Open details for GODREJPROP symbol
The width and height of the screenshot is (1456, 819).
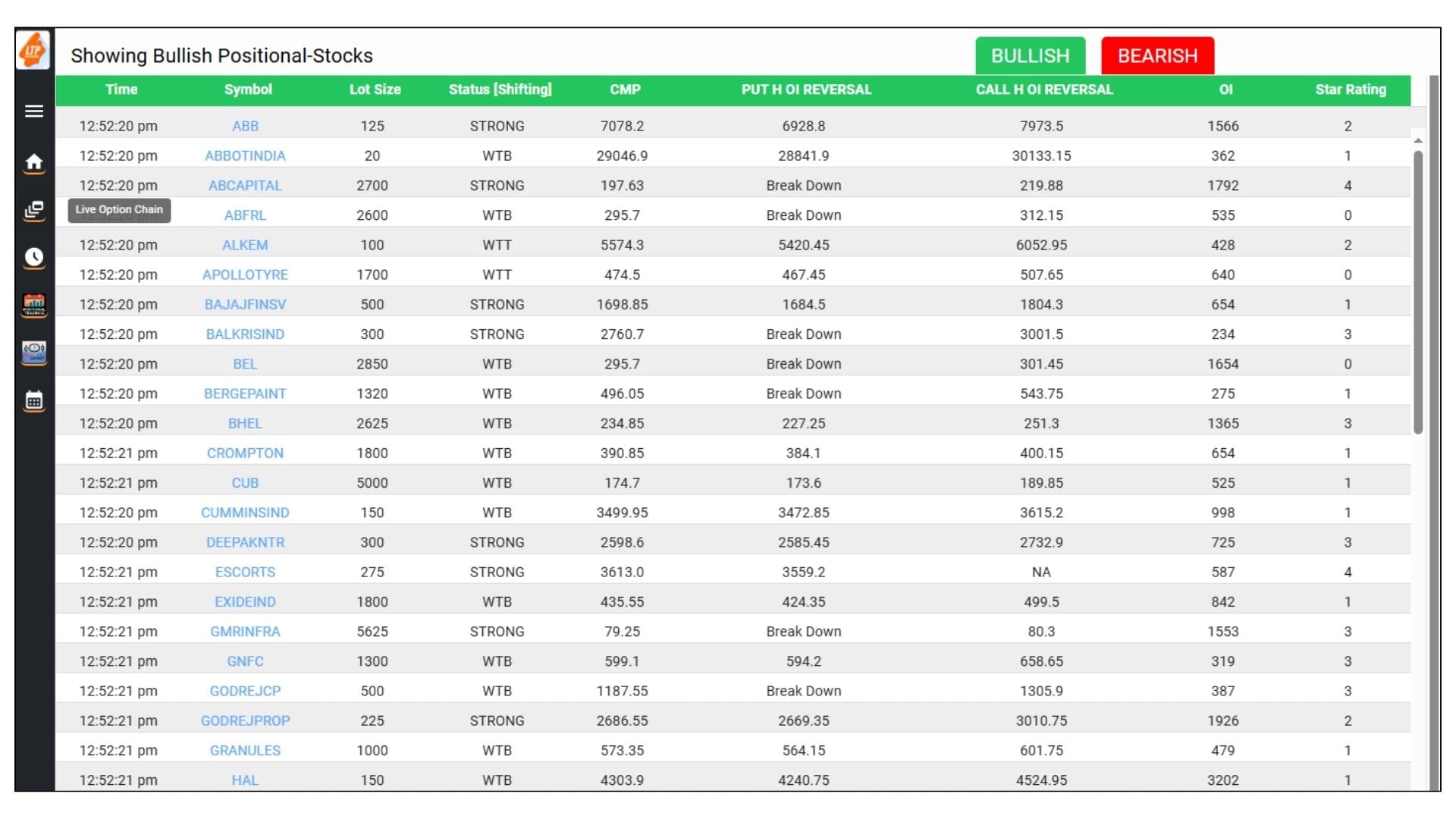pyautogui.click(x=245, y=720)
